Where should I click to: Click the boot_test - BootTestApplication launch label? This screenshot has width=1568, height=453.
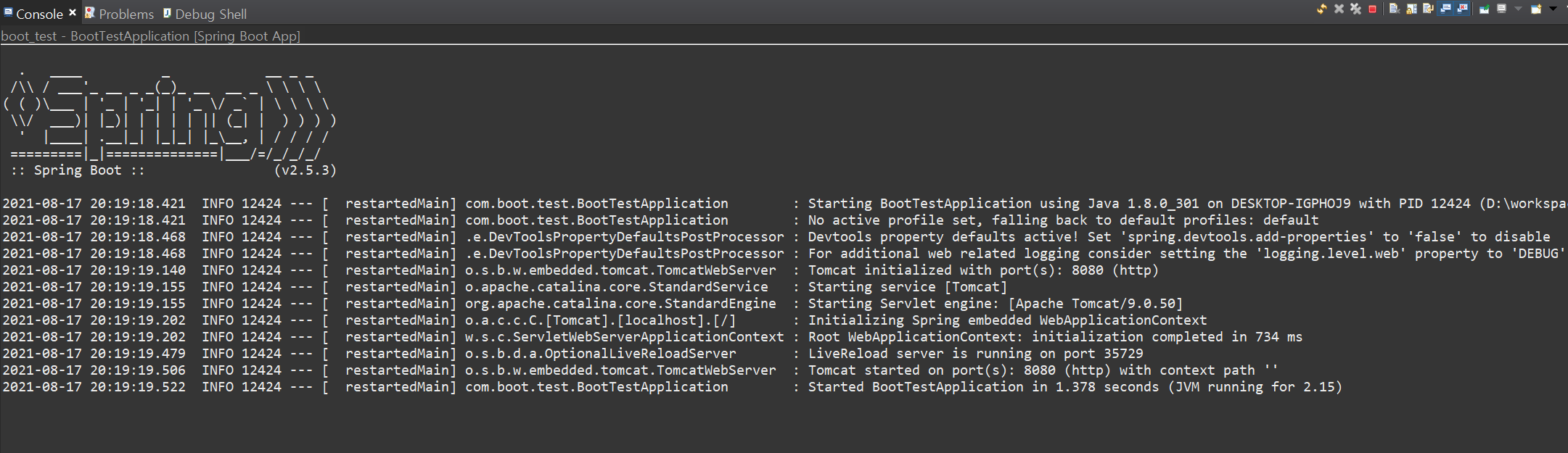(x=151, y=36)
